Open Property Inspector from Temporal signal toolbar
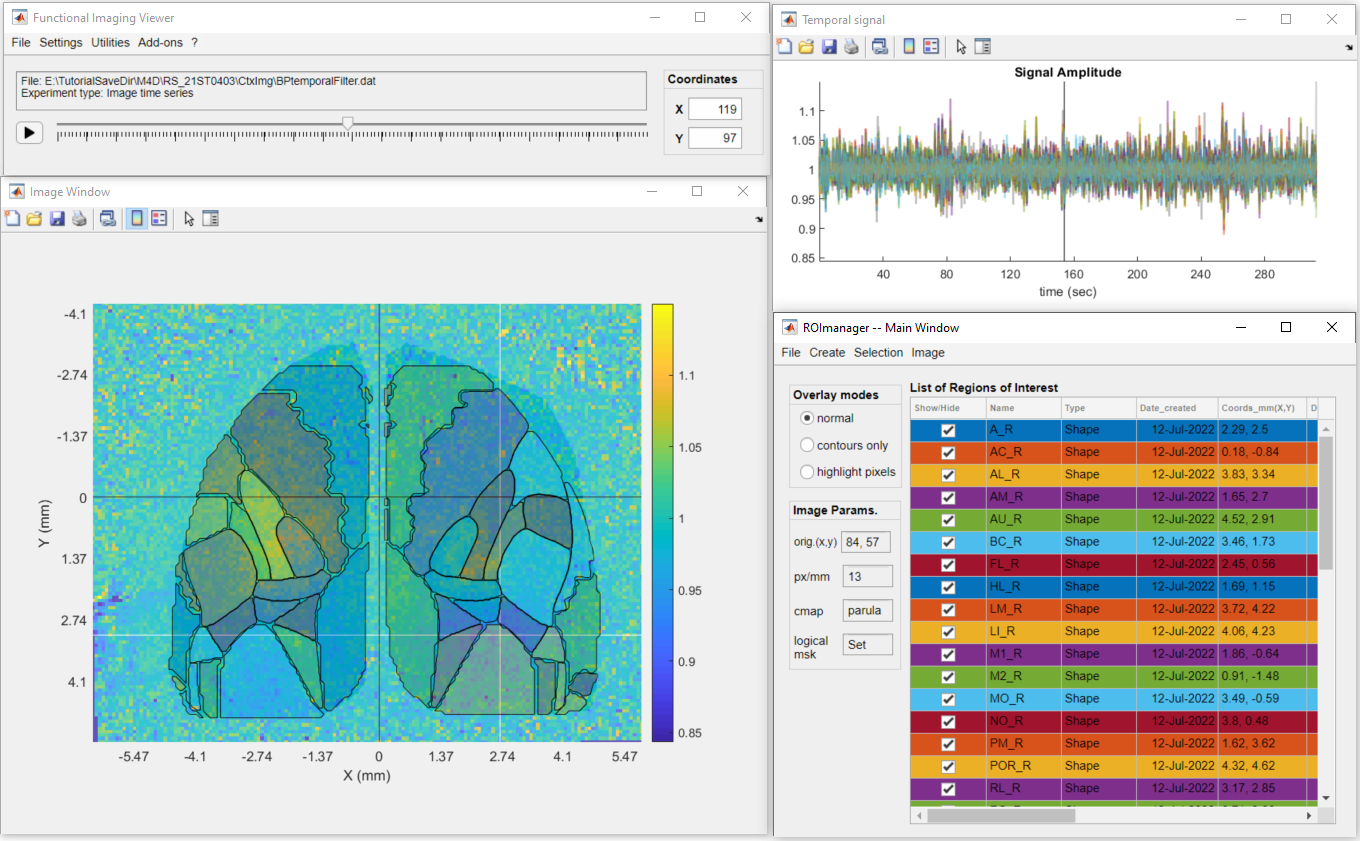 pos(982,46)
